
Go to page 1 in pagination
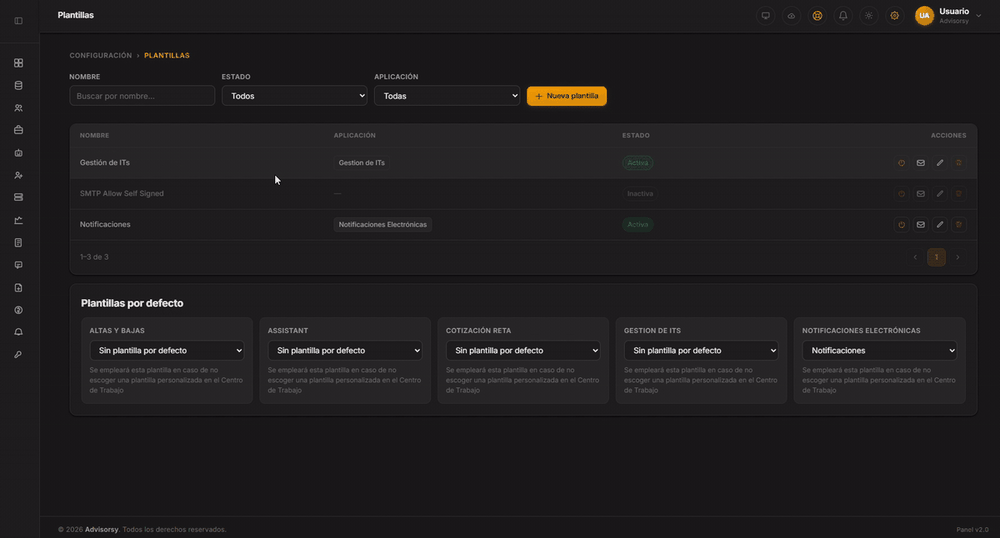[x=936, y=257]
